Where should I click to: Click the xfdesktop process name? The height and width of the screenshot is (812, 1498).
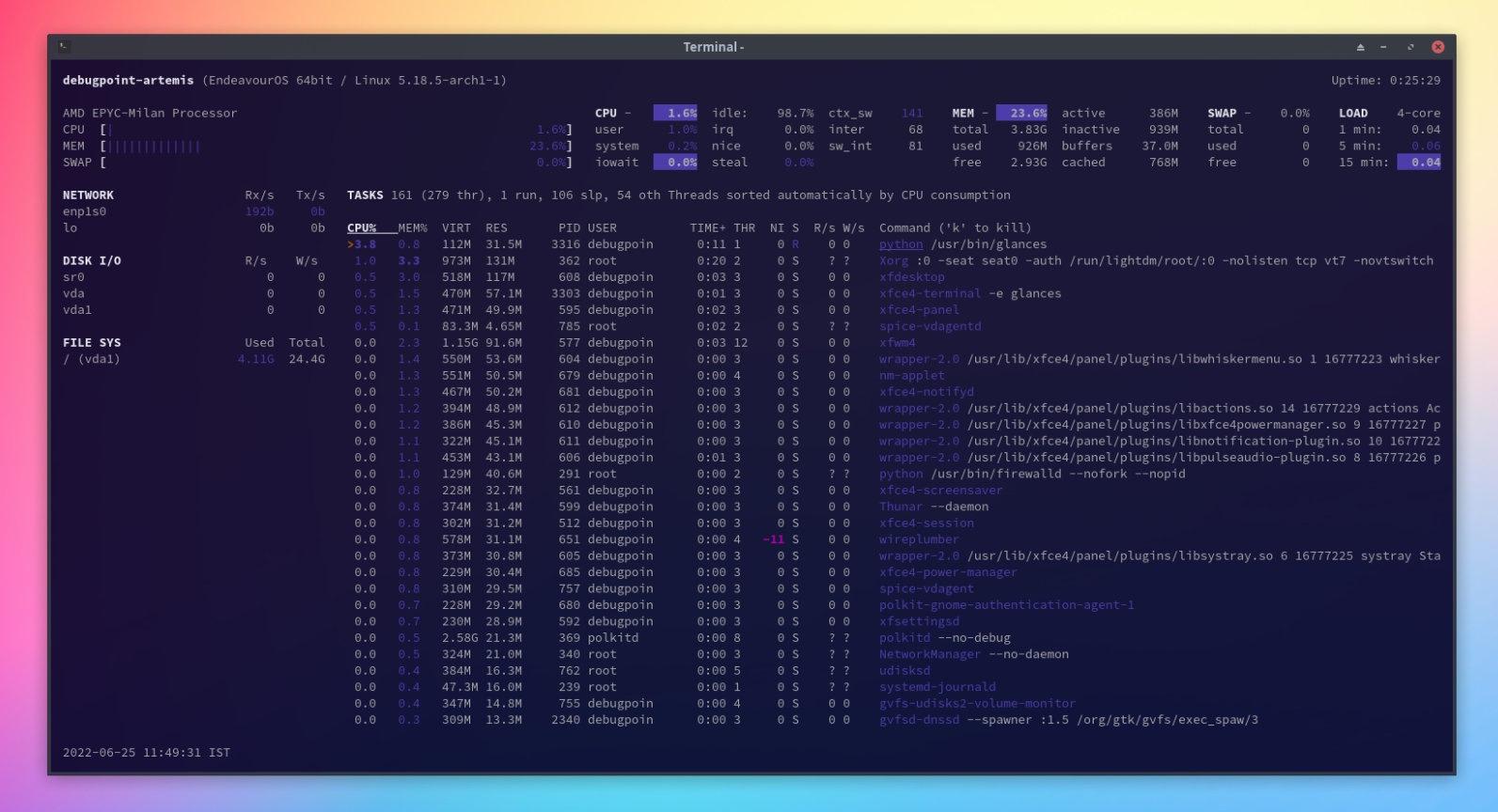click(911, 277)
